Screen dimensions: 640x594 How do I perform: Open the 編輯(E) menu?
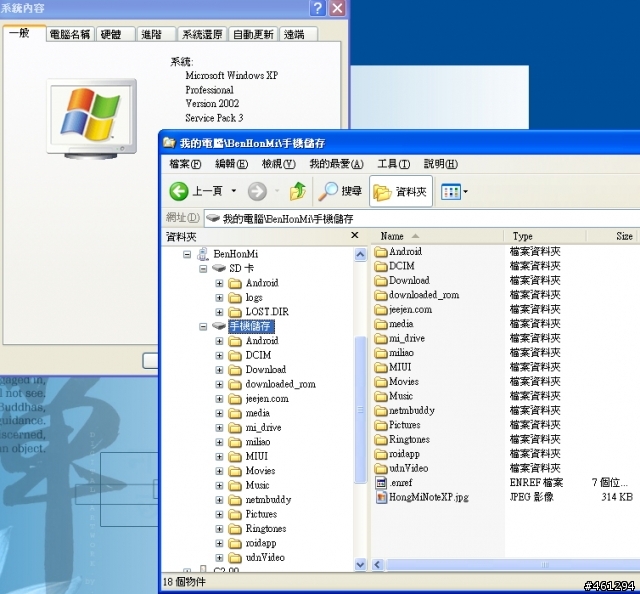click(x=231, y=164)
